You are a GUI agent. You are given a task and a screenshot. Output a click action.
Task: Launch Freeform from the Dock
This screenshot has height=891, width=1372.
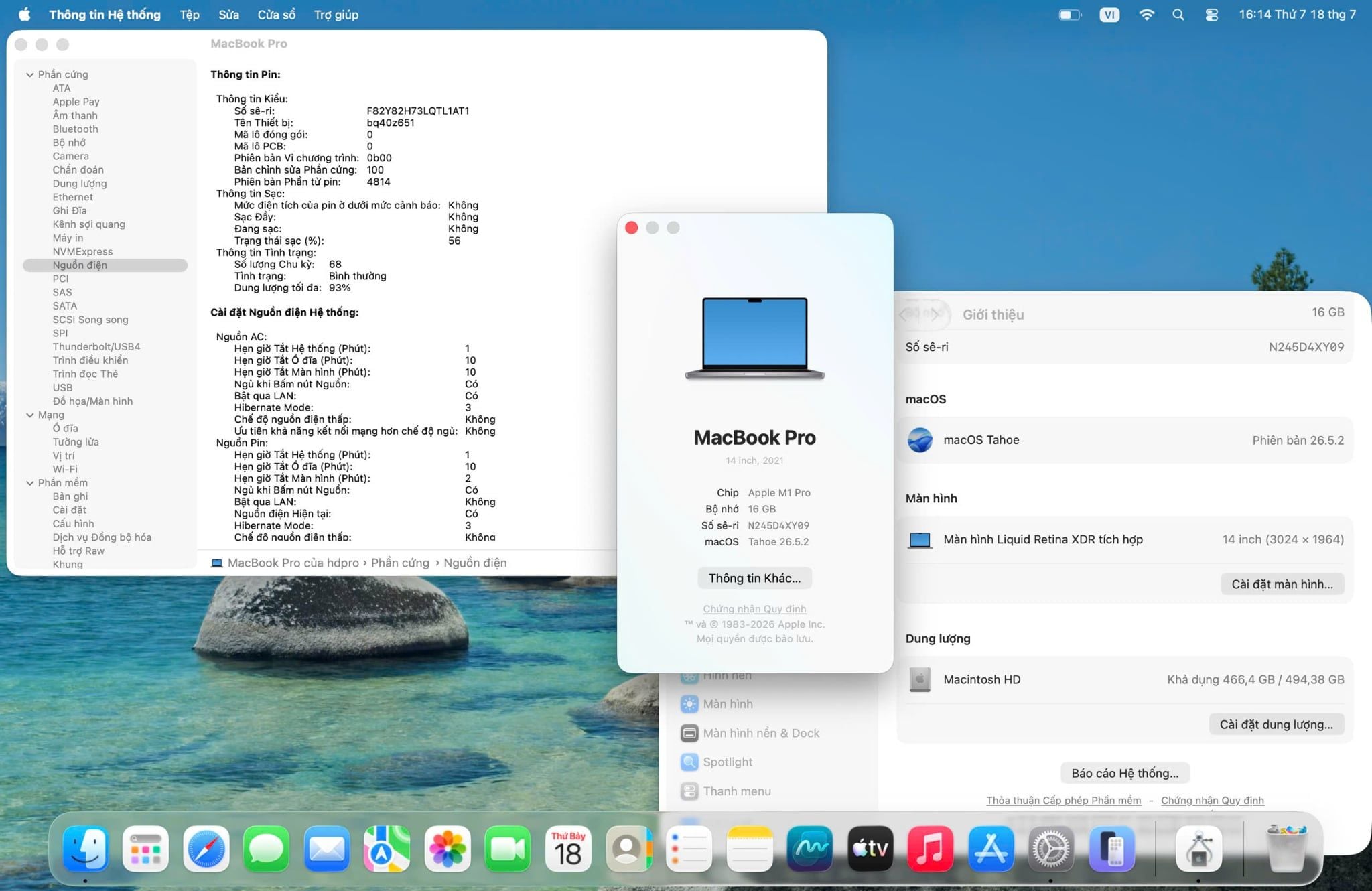pyautogui.click(x=810, y=848)
